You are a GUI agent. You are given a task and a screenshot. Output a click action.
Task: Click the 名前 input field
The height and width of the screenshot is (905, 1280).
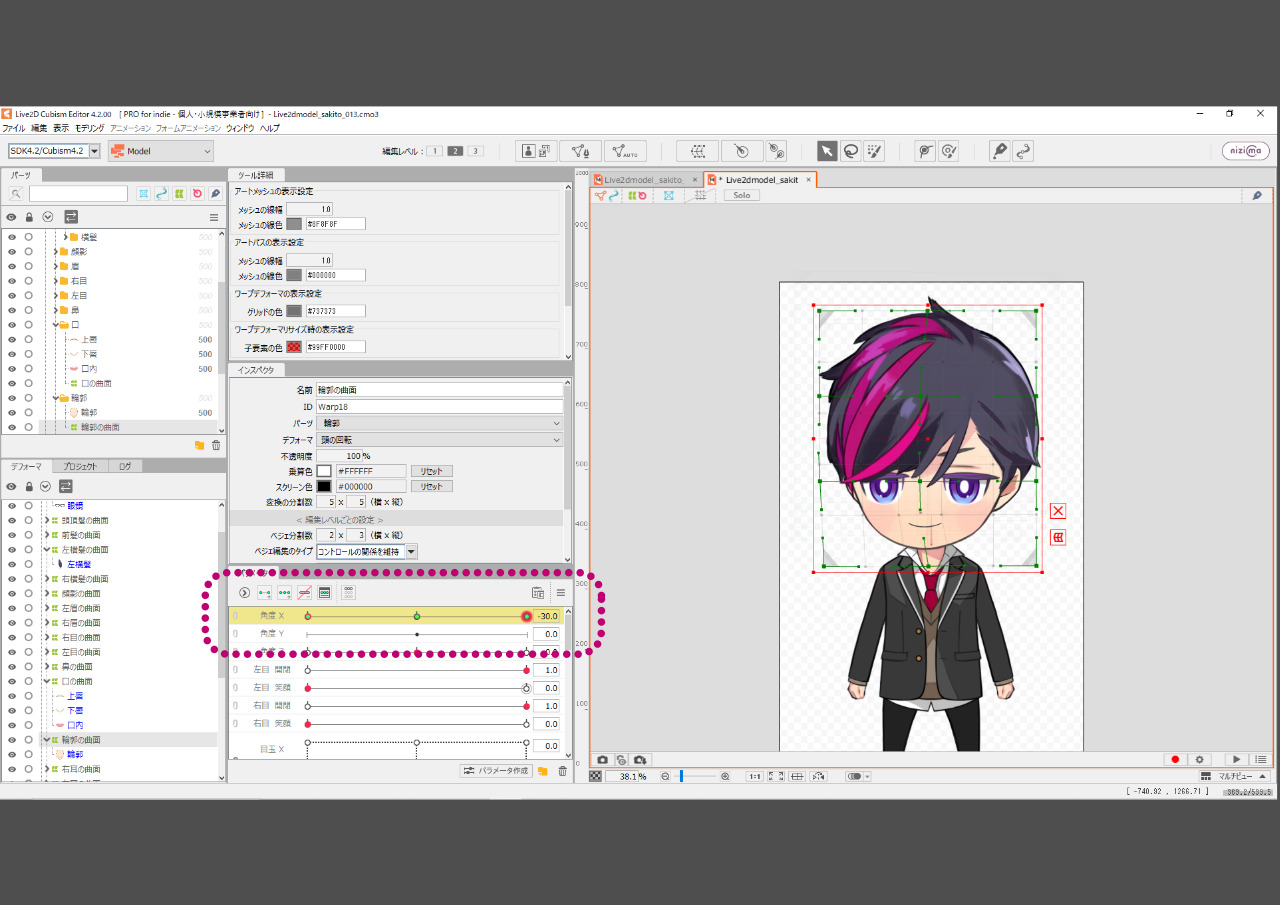(x=439, y=390)
